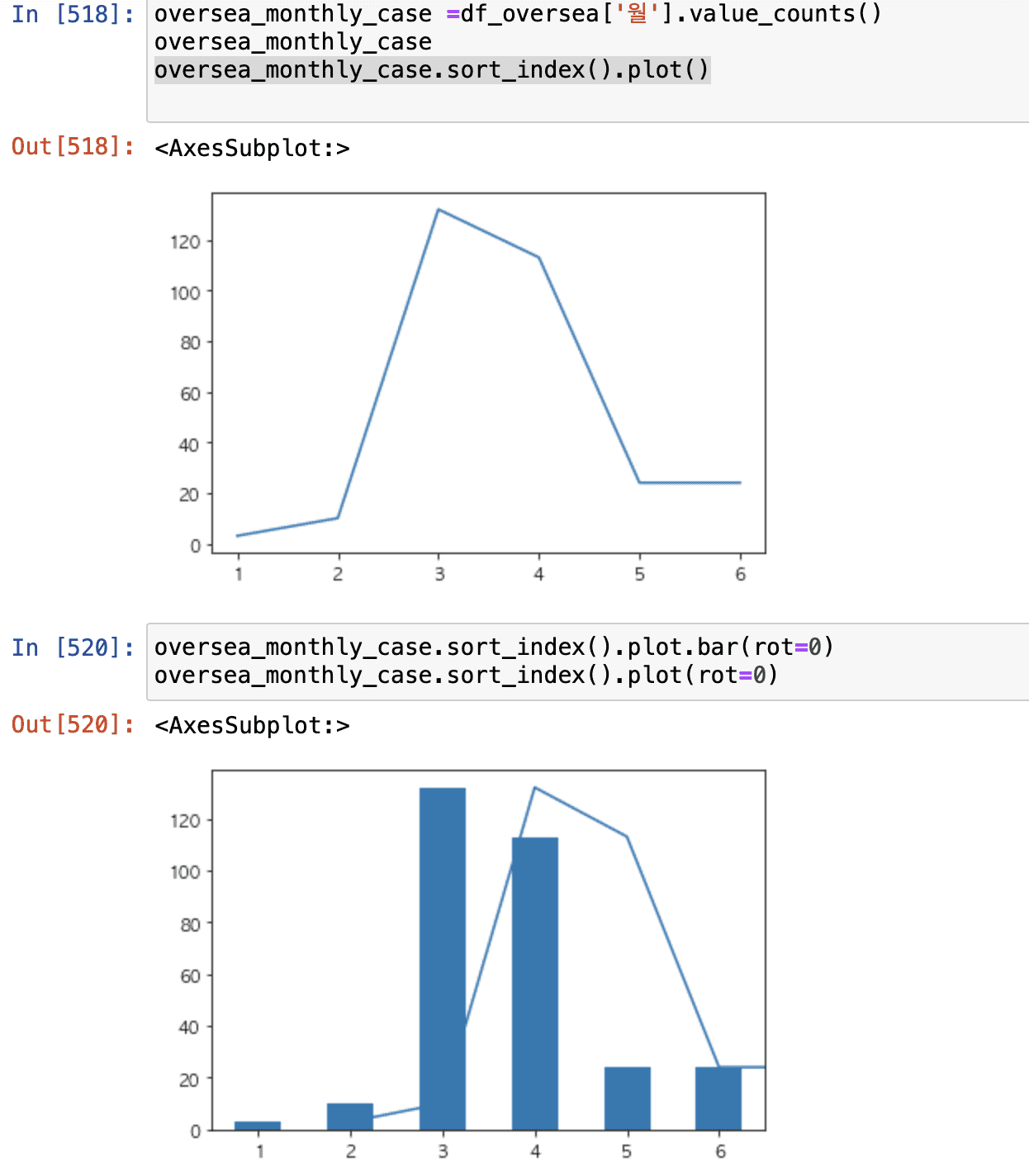Click the line chart peak at month 3

pyautogui.click(x=439, y=210)
